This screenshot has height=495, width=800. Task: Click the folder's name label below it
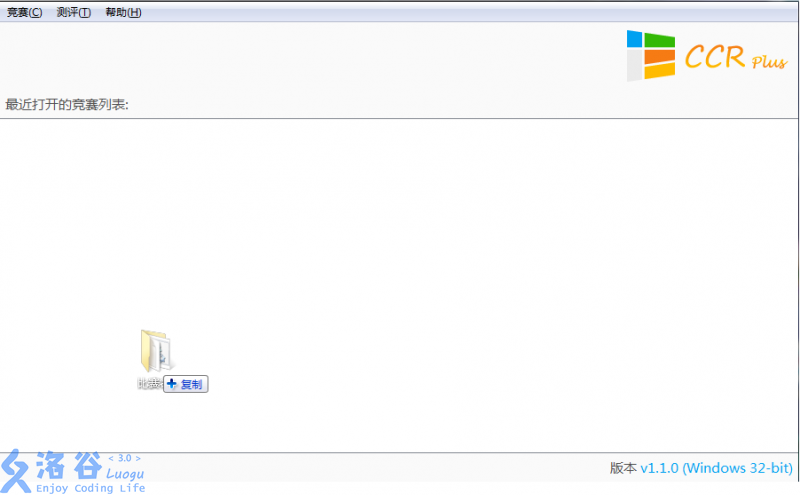click(148, 384)
